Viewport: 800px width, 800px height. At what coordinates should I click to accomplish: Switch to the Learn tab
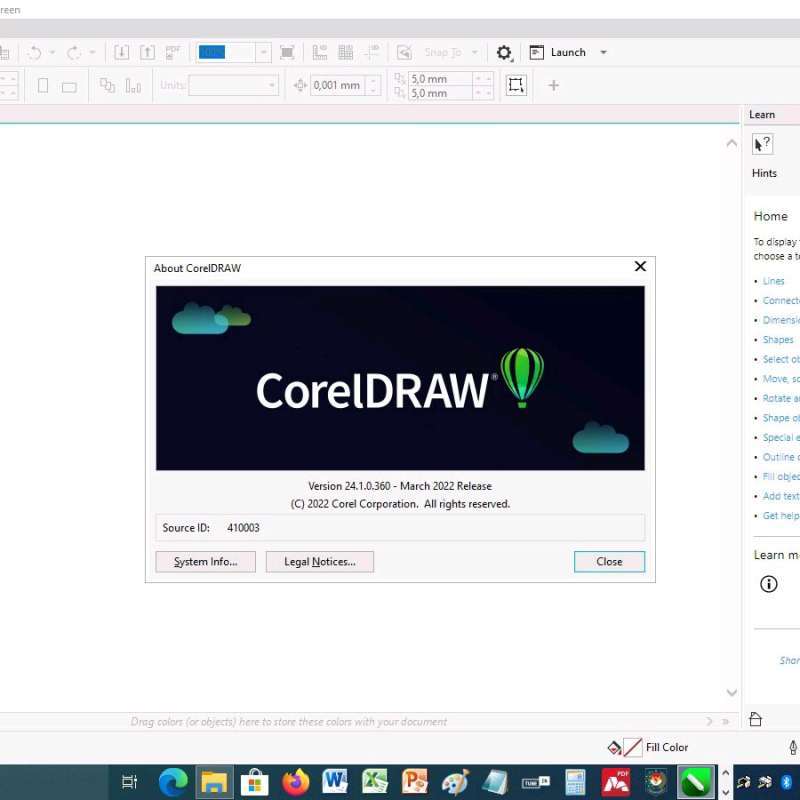761,114
